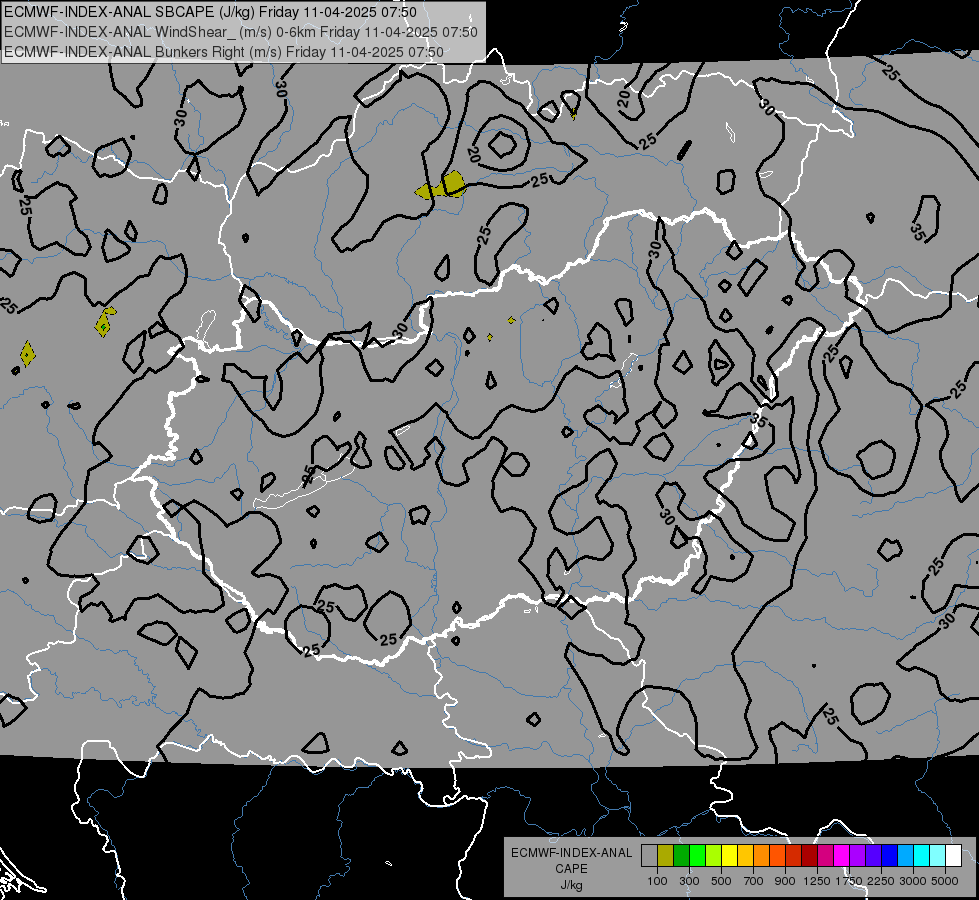The height and width of the screenshot is (900, 979).
Task: Select legend value 5000
Action: [945, 881]
